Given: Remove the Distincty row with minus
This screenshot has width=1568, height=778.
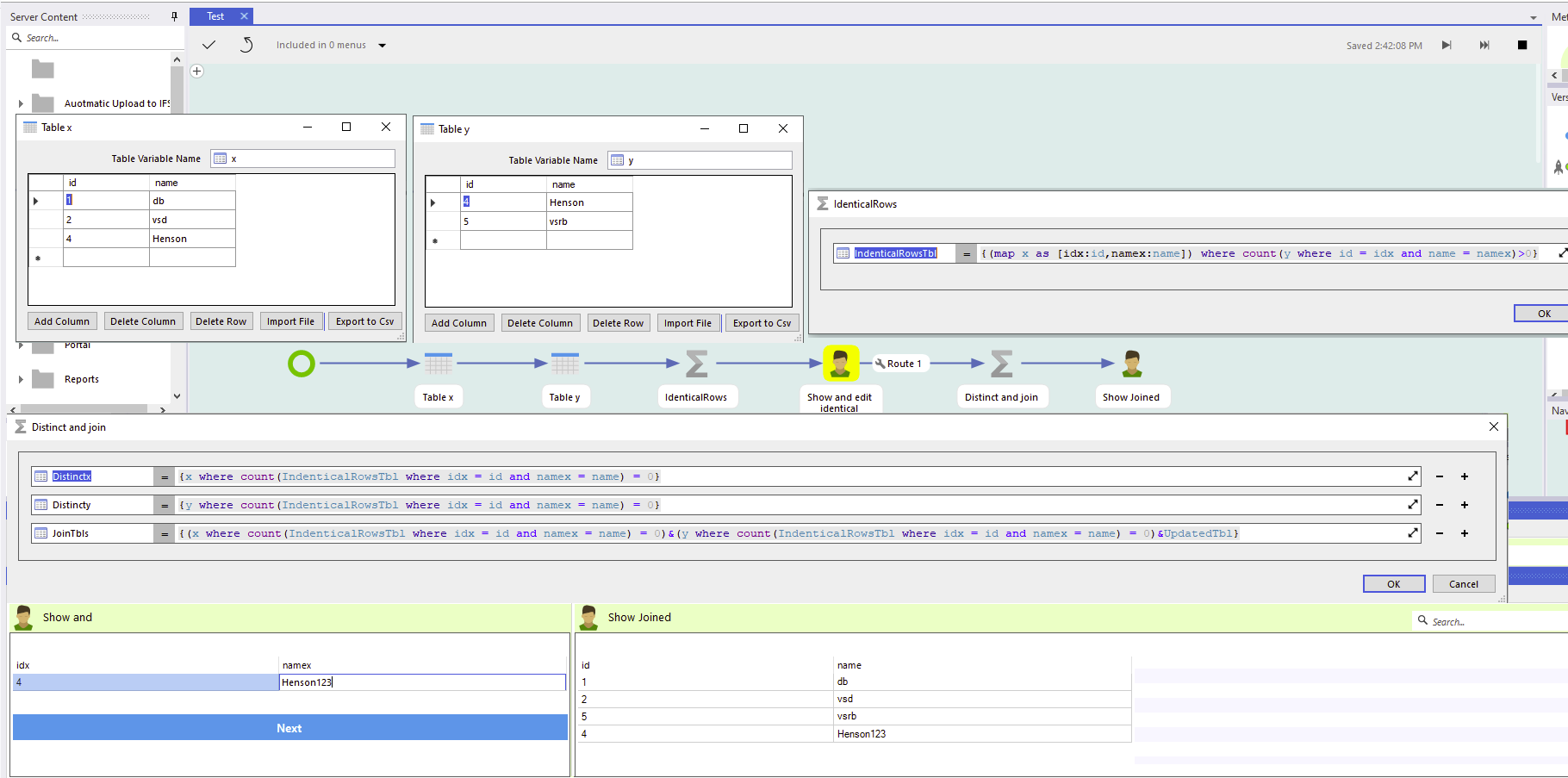Looking at the screenshot, I should (1440, 505).
